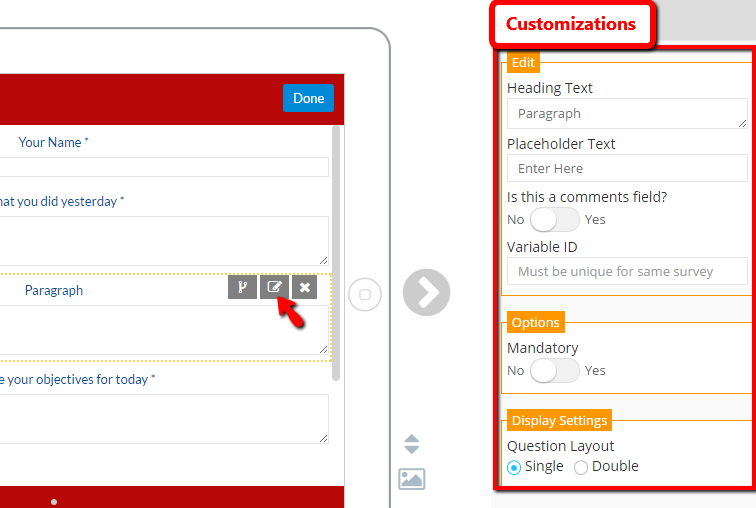This screenshot has width=756, height=508.
Task: Delete Paragraph question with the X icon
Action: [305, 287]
